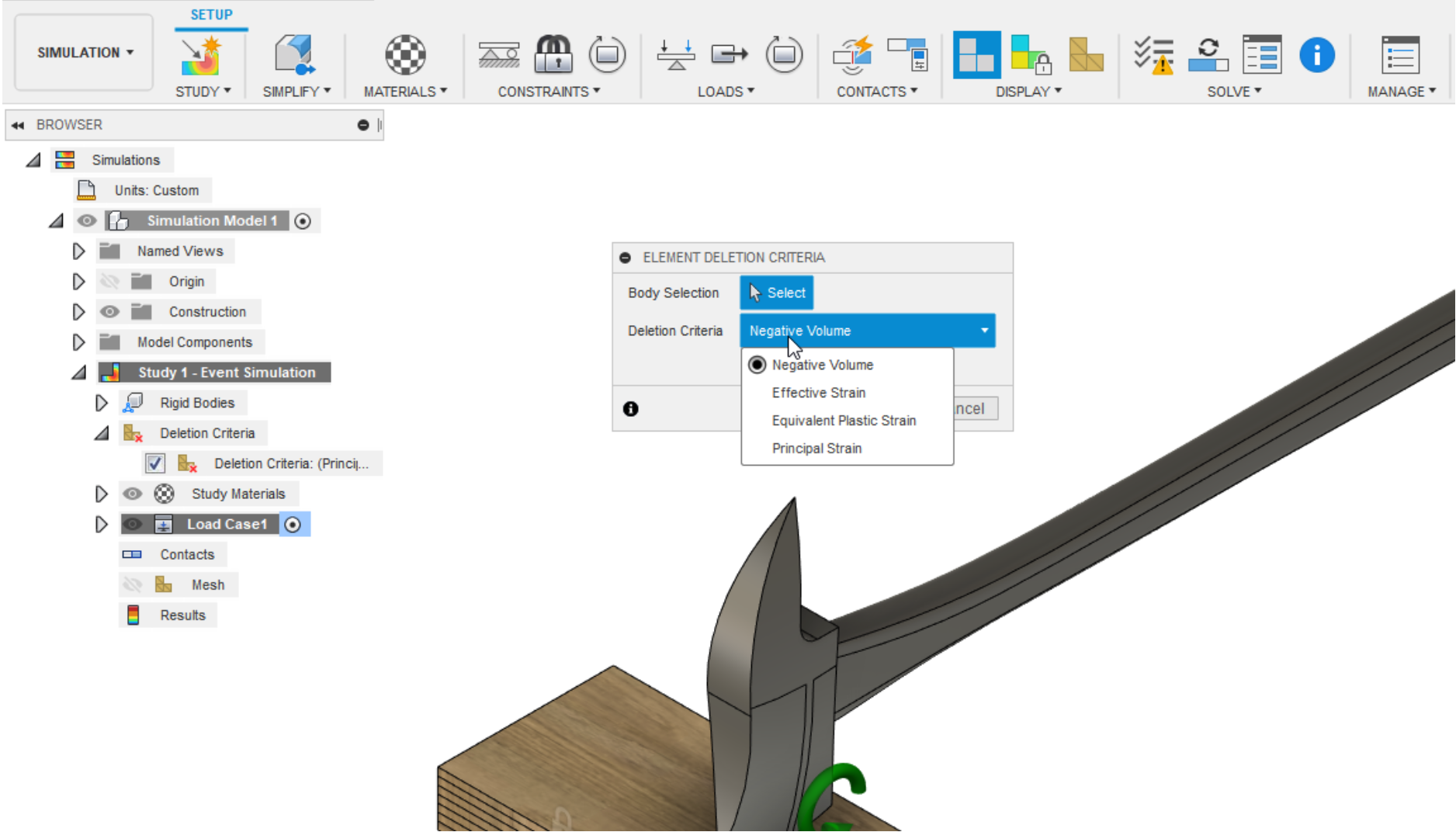Image resolution: width=1456 pixels, height=832 pixels.
Task: Click the New Simulation Study icon
Action: (x=201, y=55)
